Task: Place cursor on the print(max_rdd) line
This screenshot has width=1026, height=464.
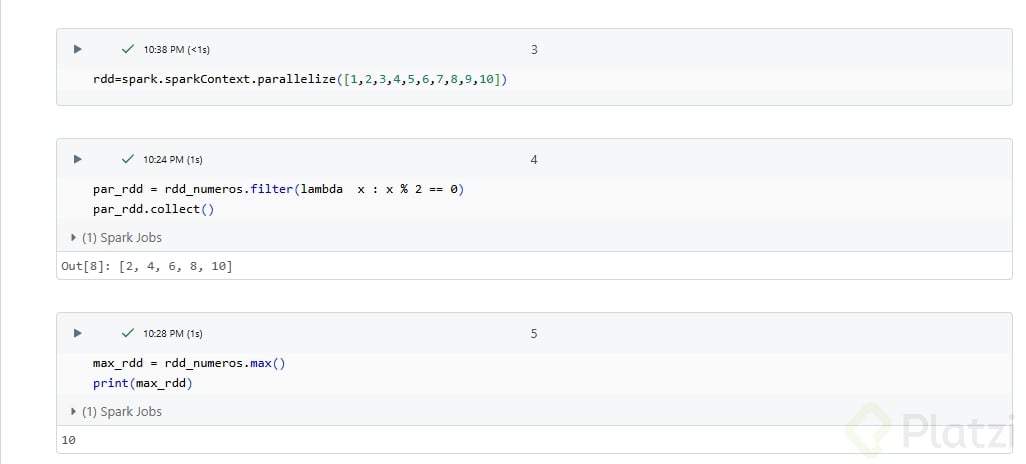Action: [142, 383]
